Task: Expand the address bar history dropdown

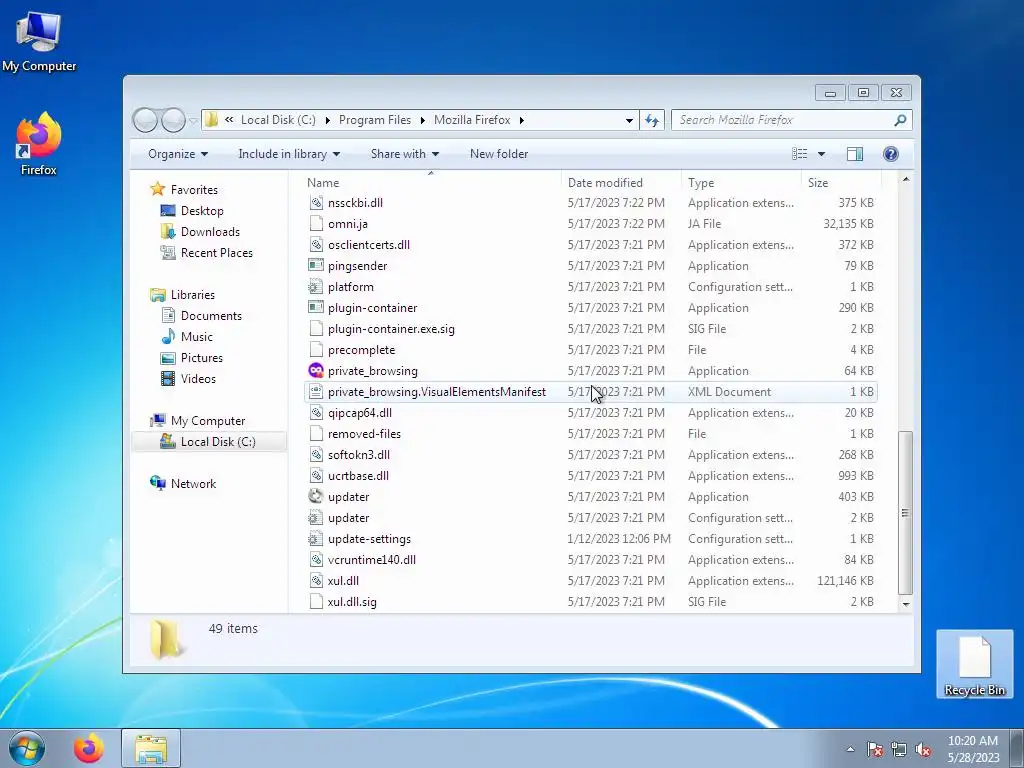Action: (629, 120)
